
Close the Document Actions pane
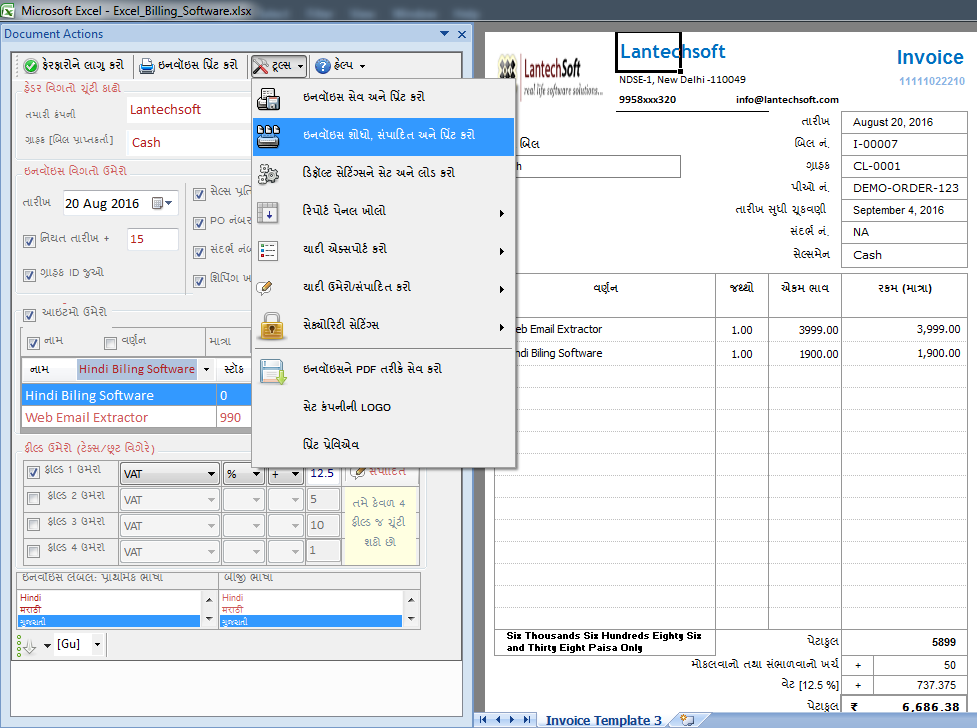click(x=462, y=34)
